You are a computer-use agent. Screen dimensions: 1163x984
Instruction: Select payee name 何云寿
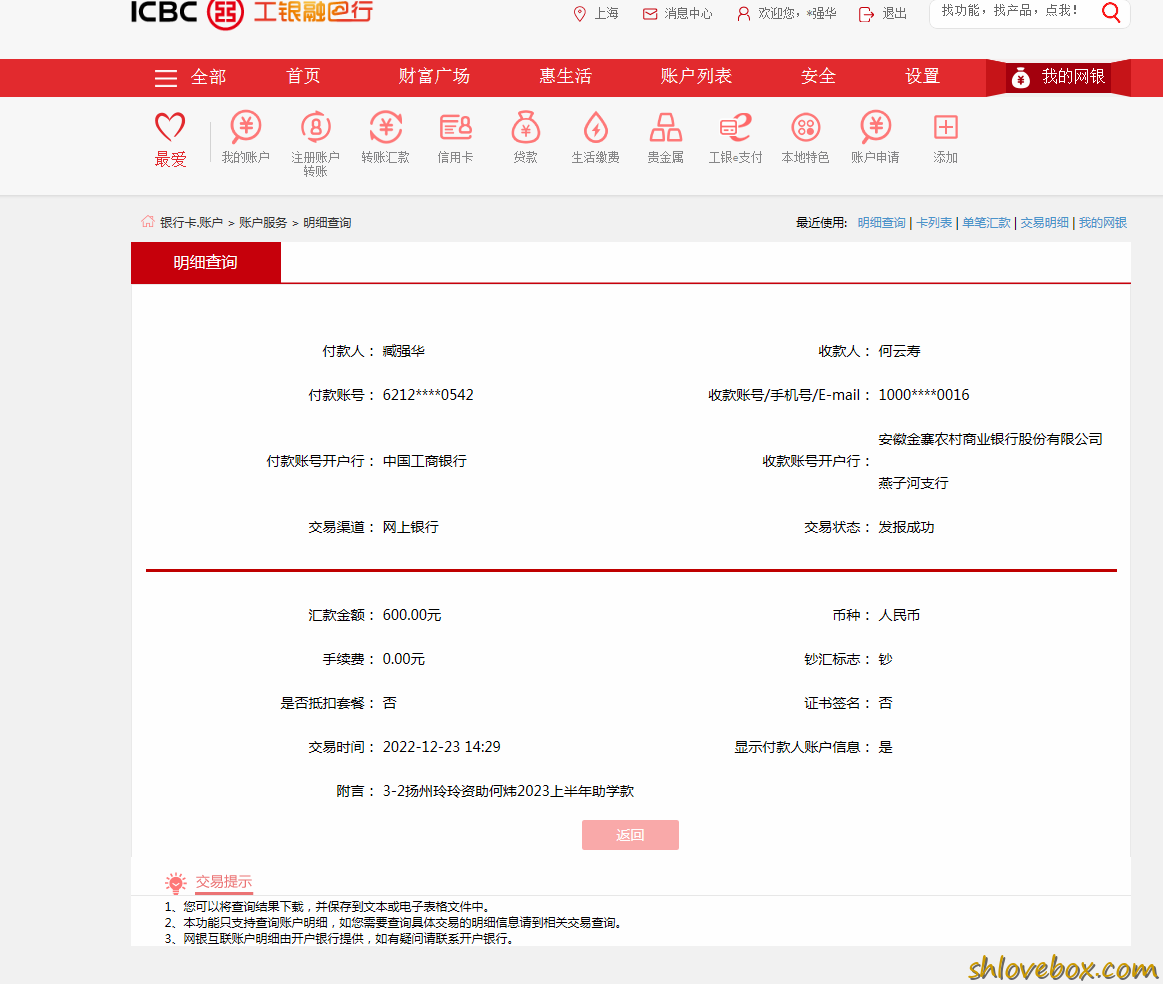899,351
